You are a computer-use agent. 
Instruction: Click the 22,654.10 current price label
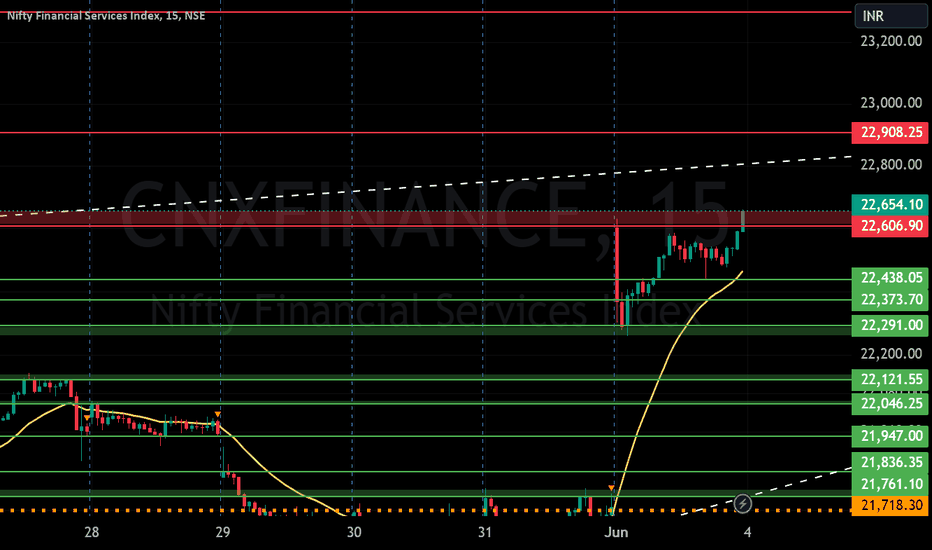[x=890, y=205]
